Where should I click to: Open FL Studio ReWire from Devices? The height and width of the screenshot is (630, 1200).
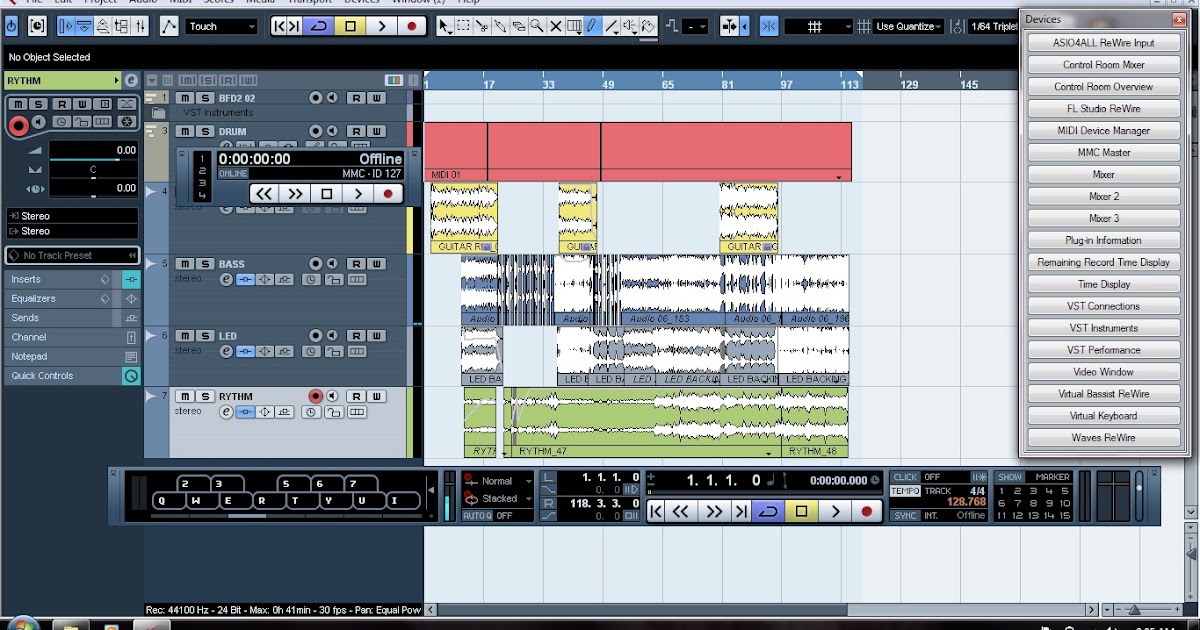pos(1104,109)
